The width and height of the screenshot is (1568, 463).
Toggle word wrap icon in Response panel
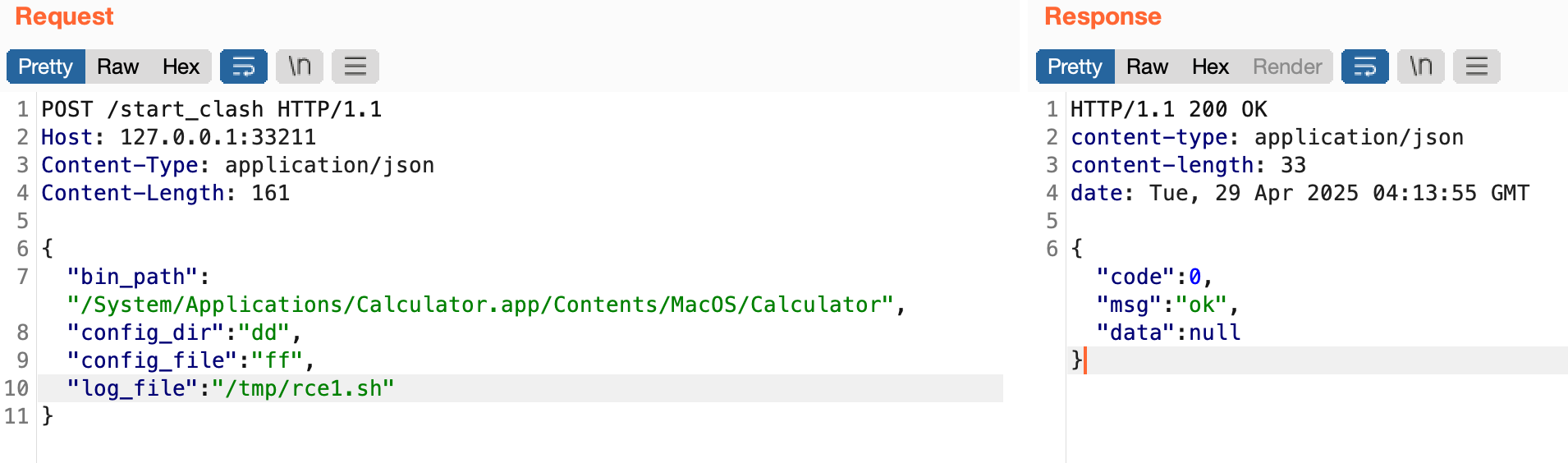(x=1364, y=66)
